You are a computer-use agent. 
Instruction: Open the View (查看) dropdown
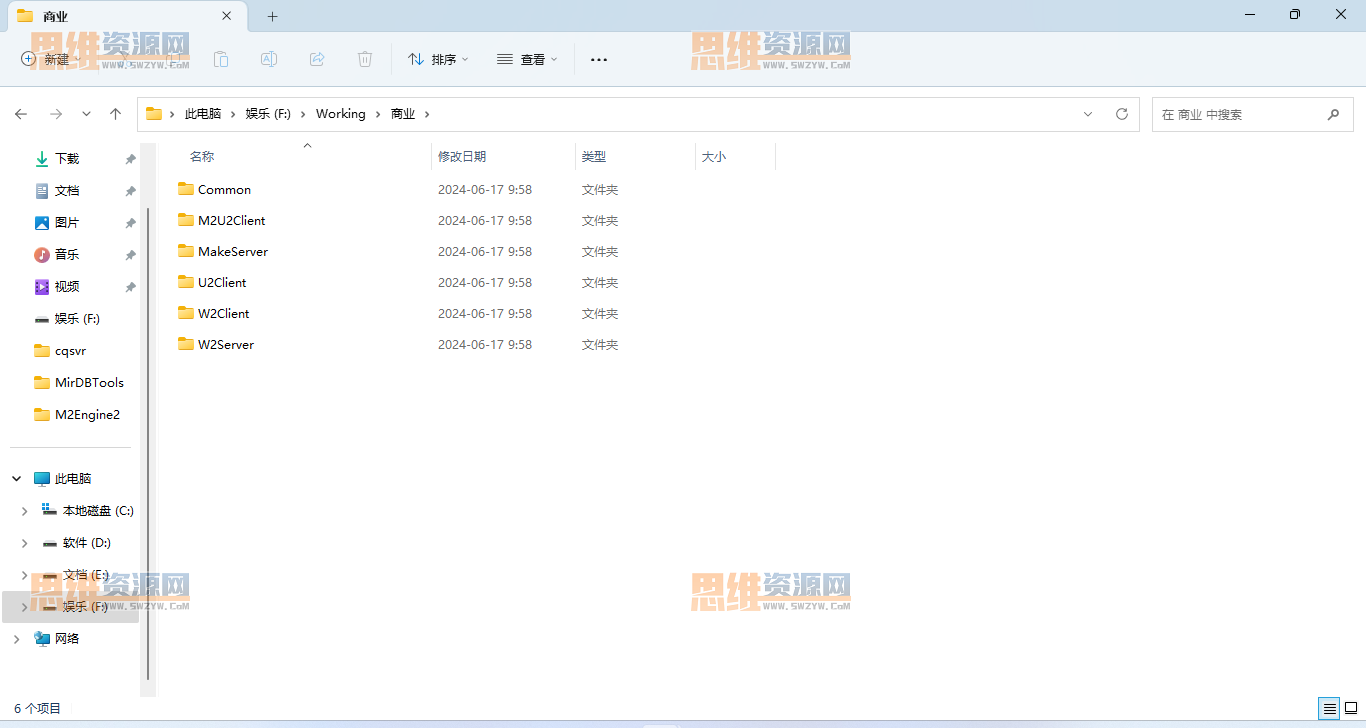(x=527, y=59)
